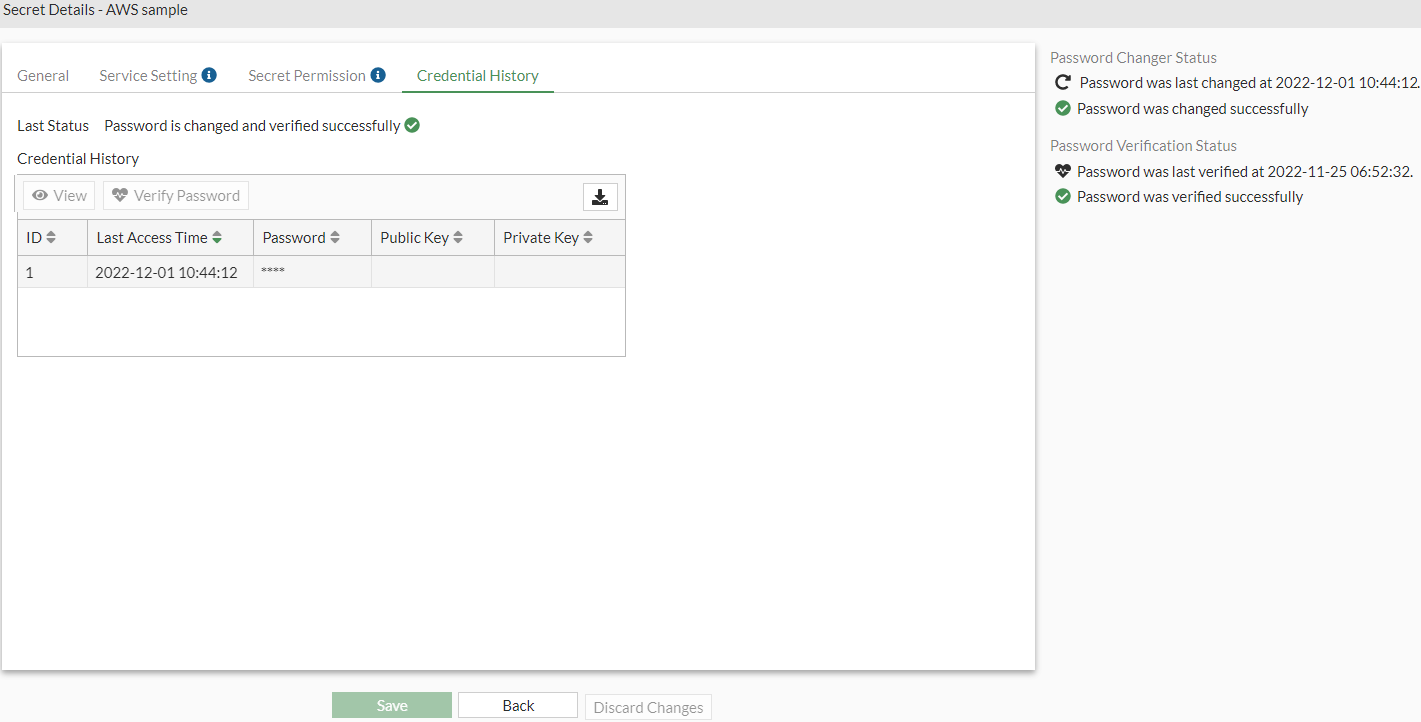The width and height of the screenshot is (1421, 722).
Task: Click 'Secret Details - AWS sample' title
Action: [96, 11]
